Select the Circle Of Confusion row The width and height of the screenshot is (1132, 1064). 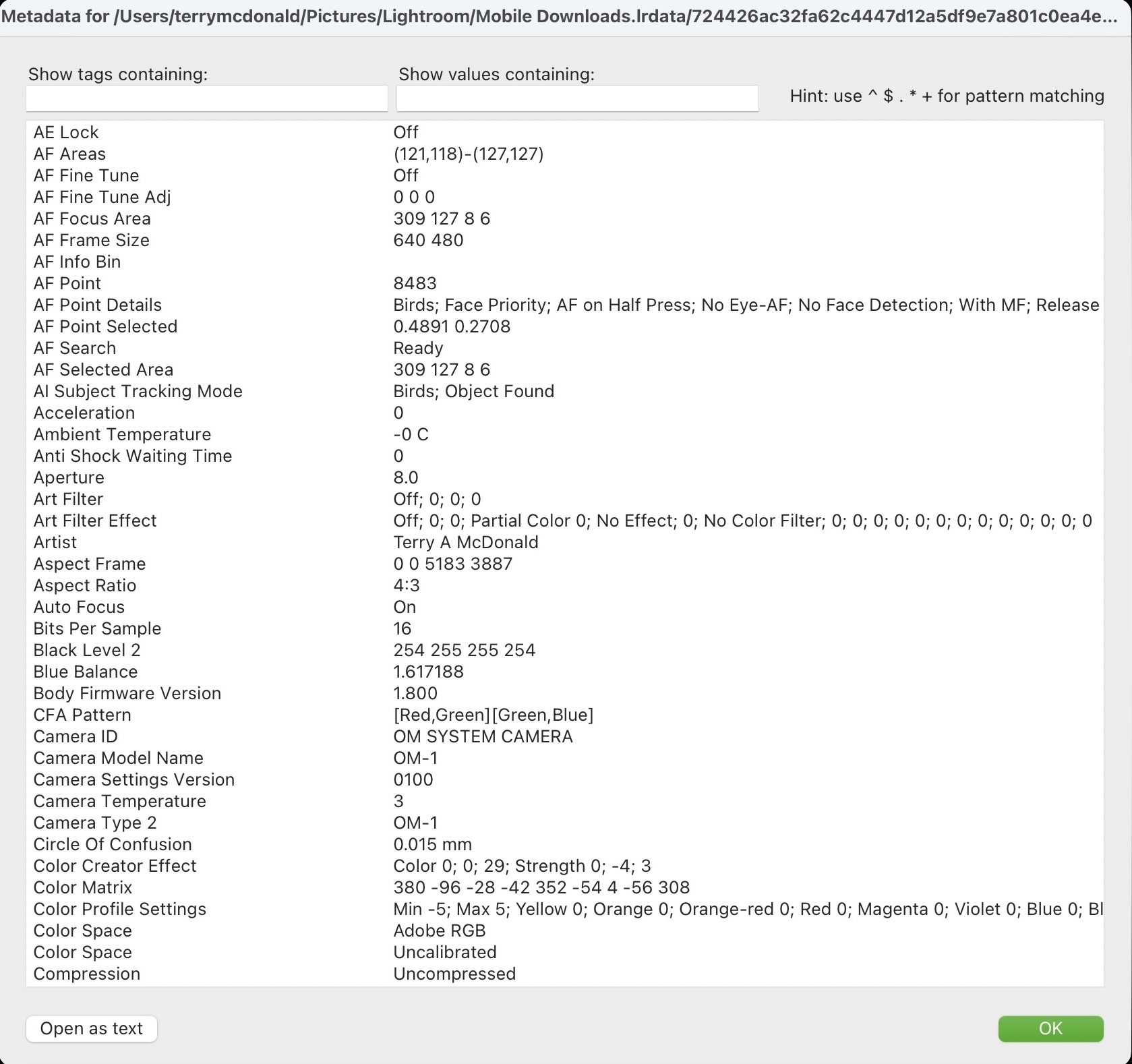tap(113, 844)
